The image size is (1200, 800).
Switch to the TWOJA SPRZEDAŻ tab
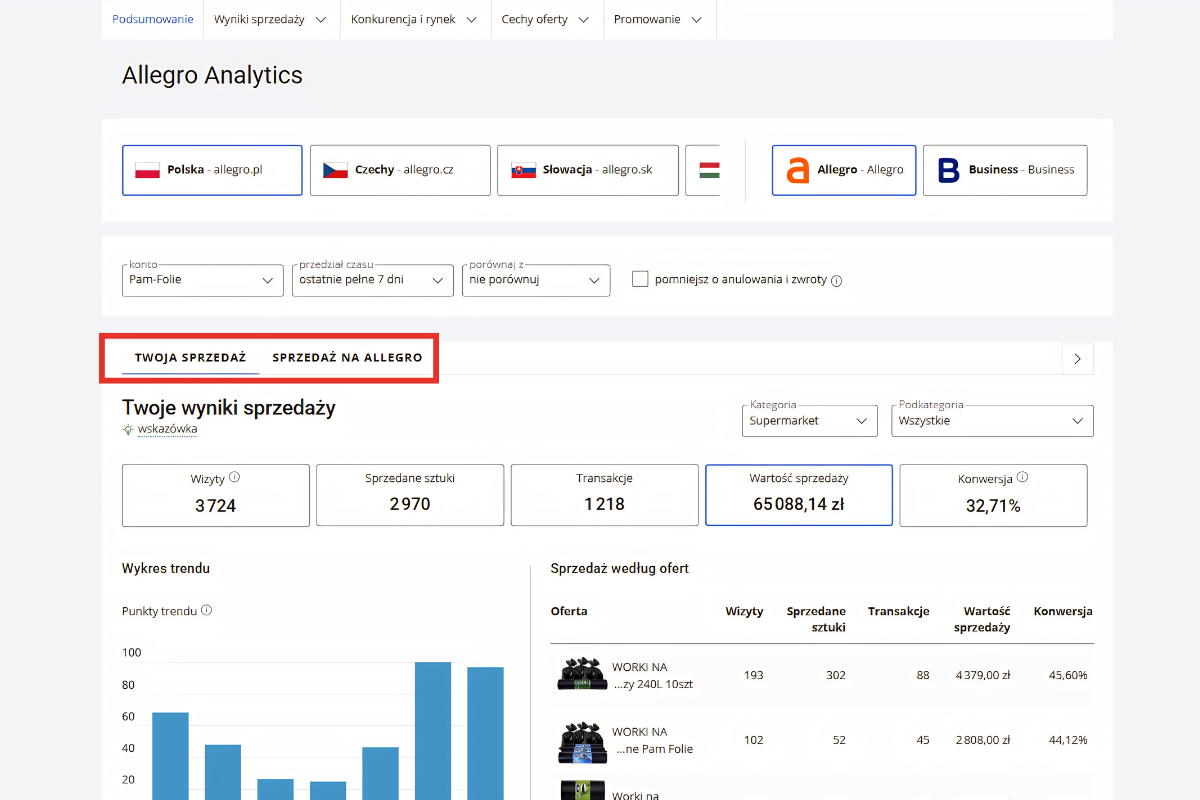pyautogui.click(x=190, y=358)
